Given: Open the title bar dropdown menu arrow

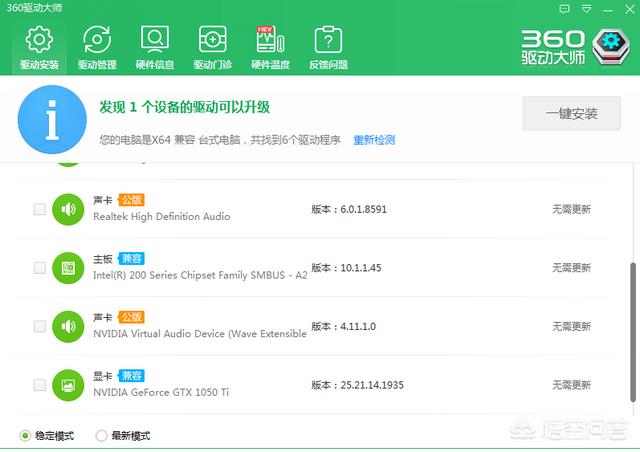Looking at the screenshot, I should click(x=587, y=9).
